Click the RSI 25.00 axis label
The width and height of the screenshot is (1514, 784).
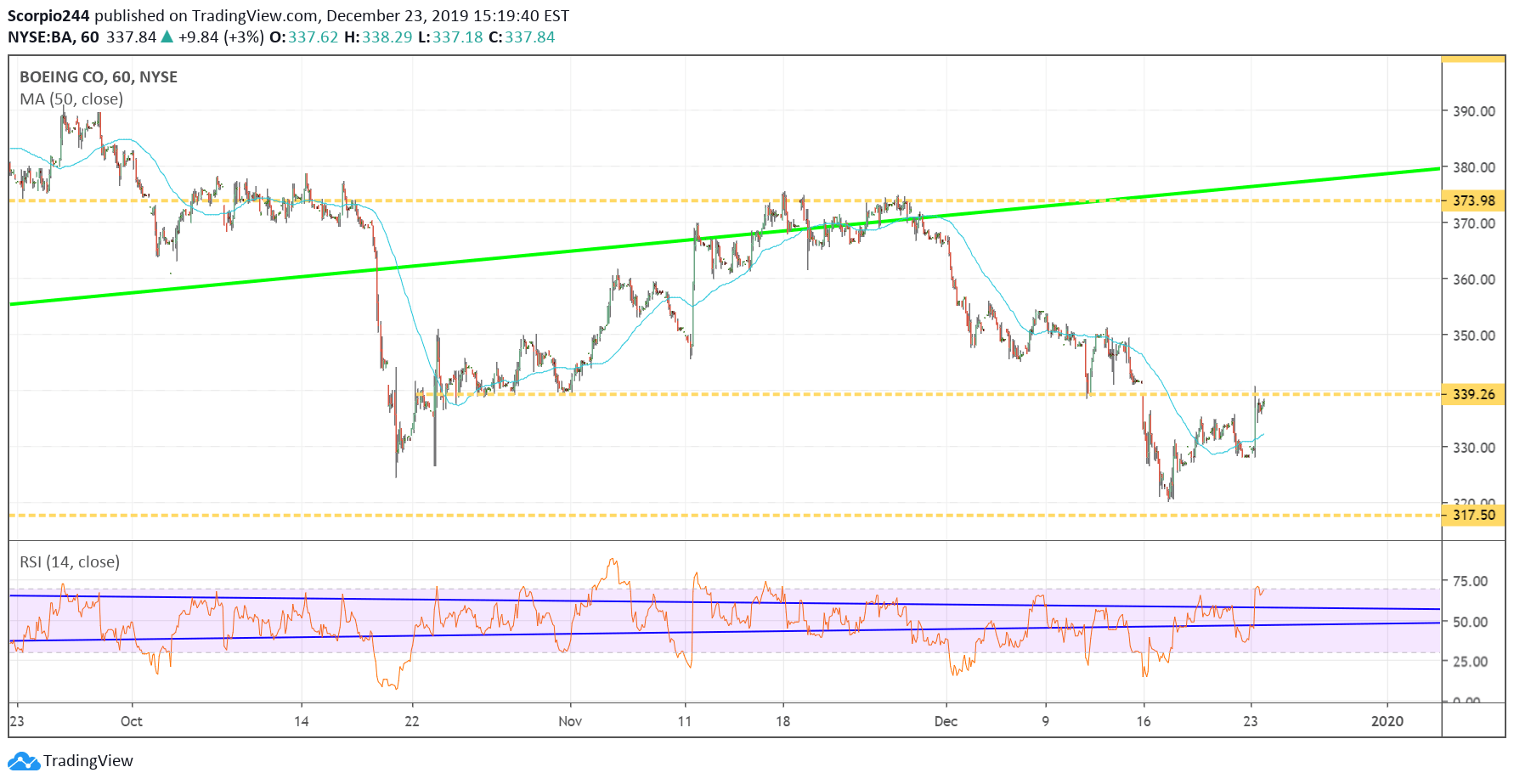(x=1471, y=662)
